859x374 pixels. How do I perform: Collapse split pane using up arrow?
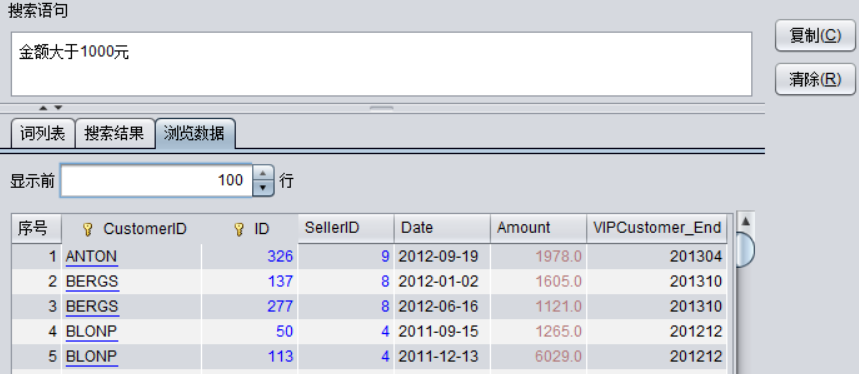[x=43, y=108]
